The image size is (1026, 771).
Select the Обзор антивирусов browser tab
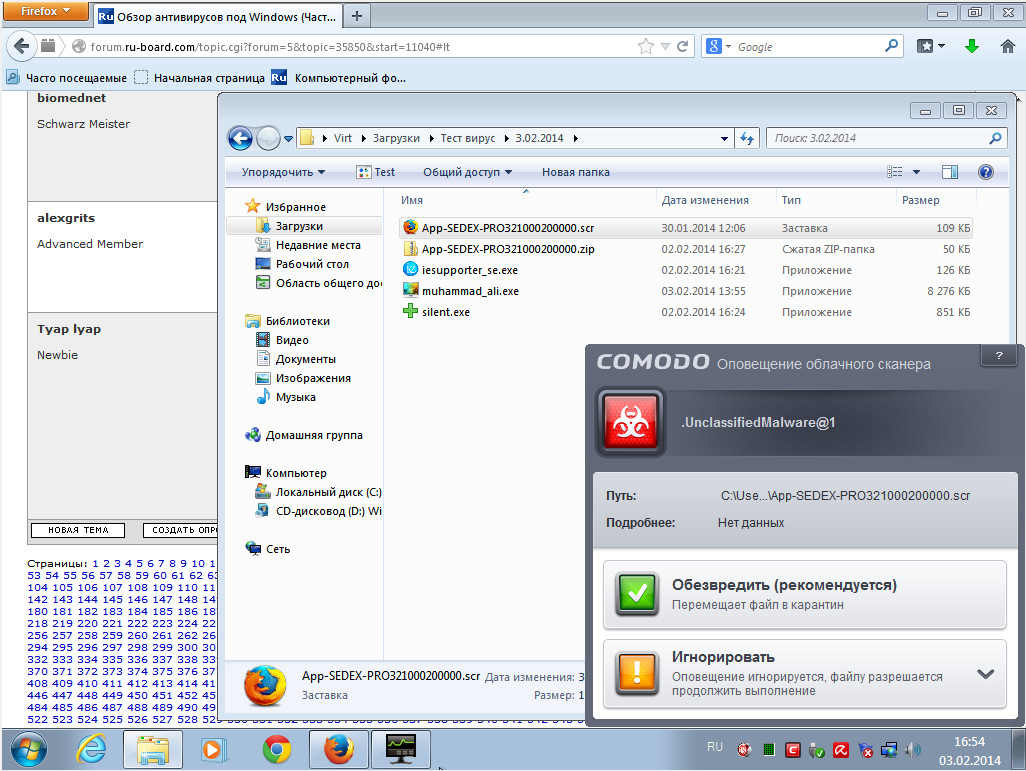click(x=218, y=16)
